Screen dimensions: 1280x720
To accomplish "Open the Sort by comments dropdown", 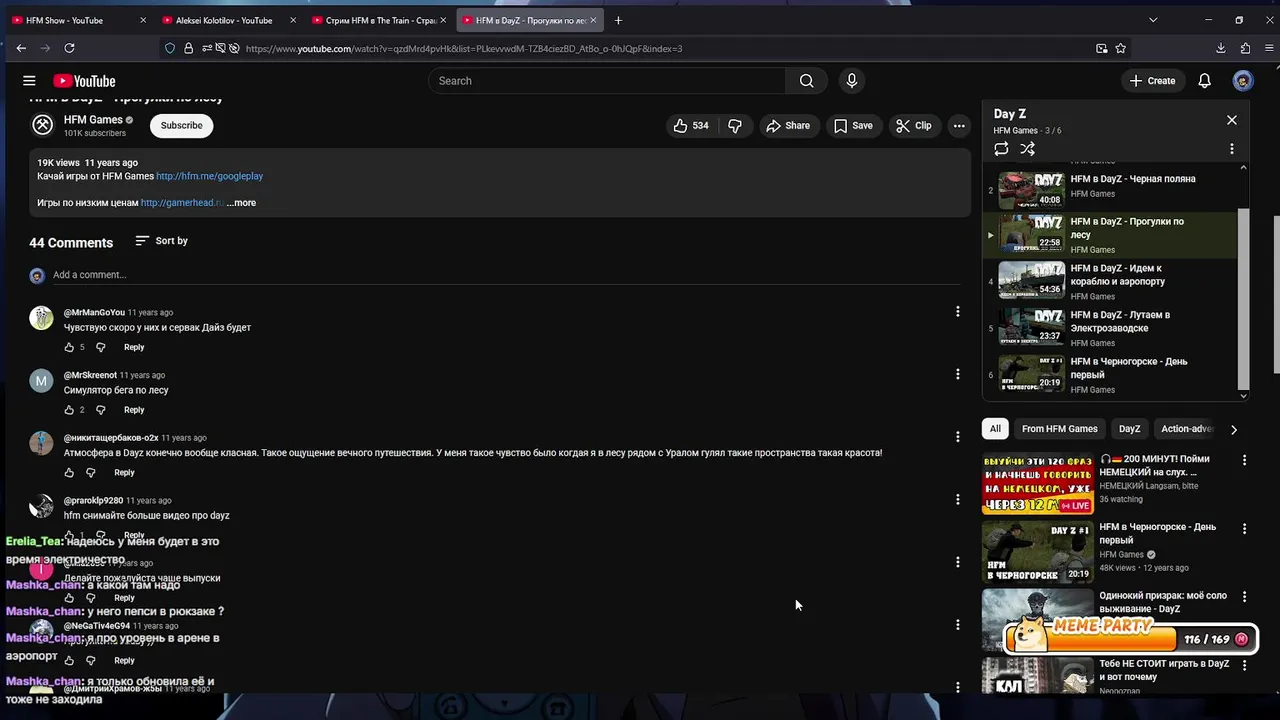I will (x=161, y=241).
